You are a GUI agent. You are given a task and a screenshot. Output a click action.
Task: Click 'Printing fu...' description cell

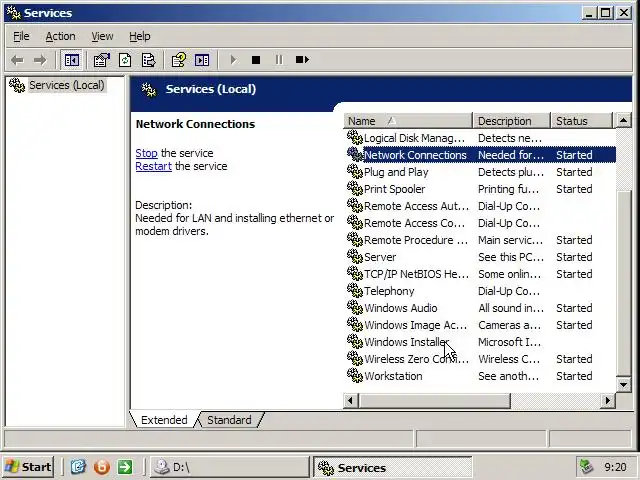[508, 189]
